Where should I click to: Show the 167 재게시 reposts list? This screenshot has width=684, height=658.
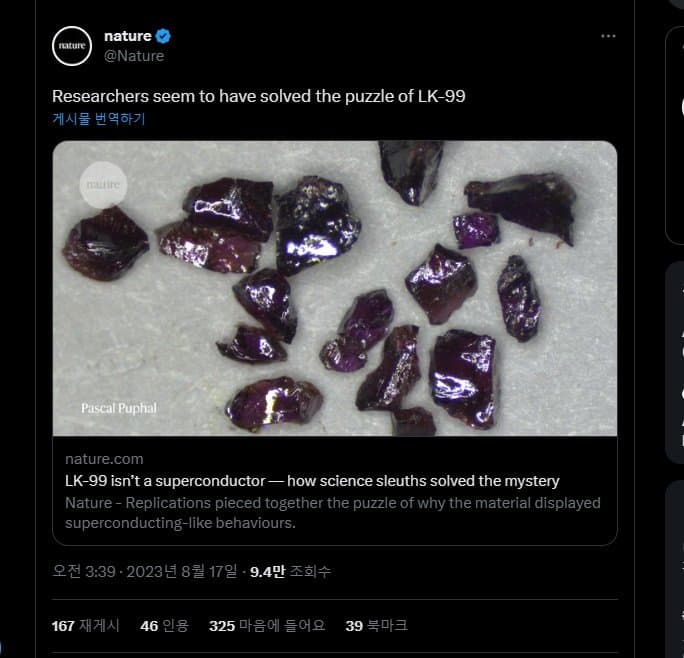point(85,626)
